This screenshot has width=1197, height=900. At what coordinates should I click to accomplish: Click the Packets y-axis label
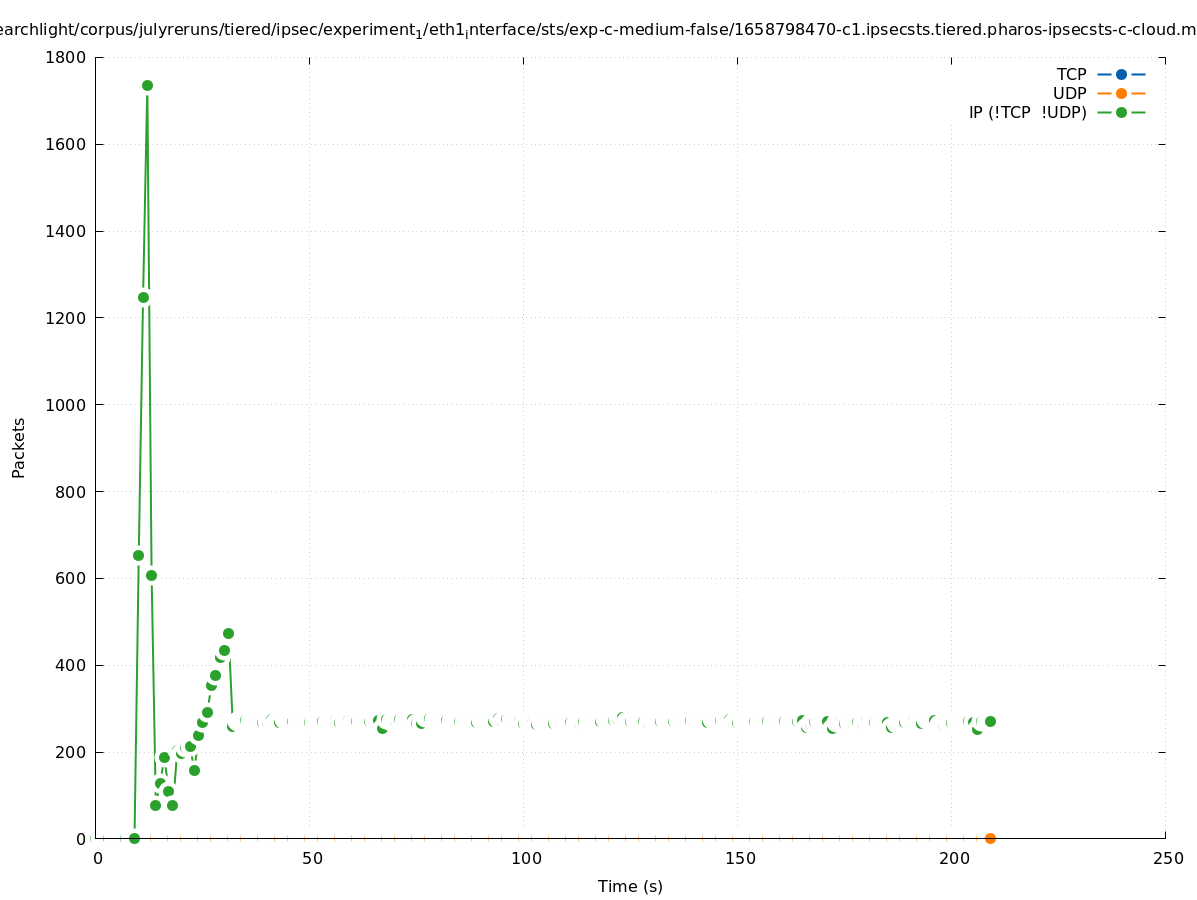[x=19, y=447]
